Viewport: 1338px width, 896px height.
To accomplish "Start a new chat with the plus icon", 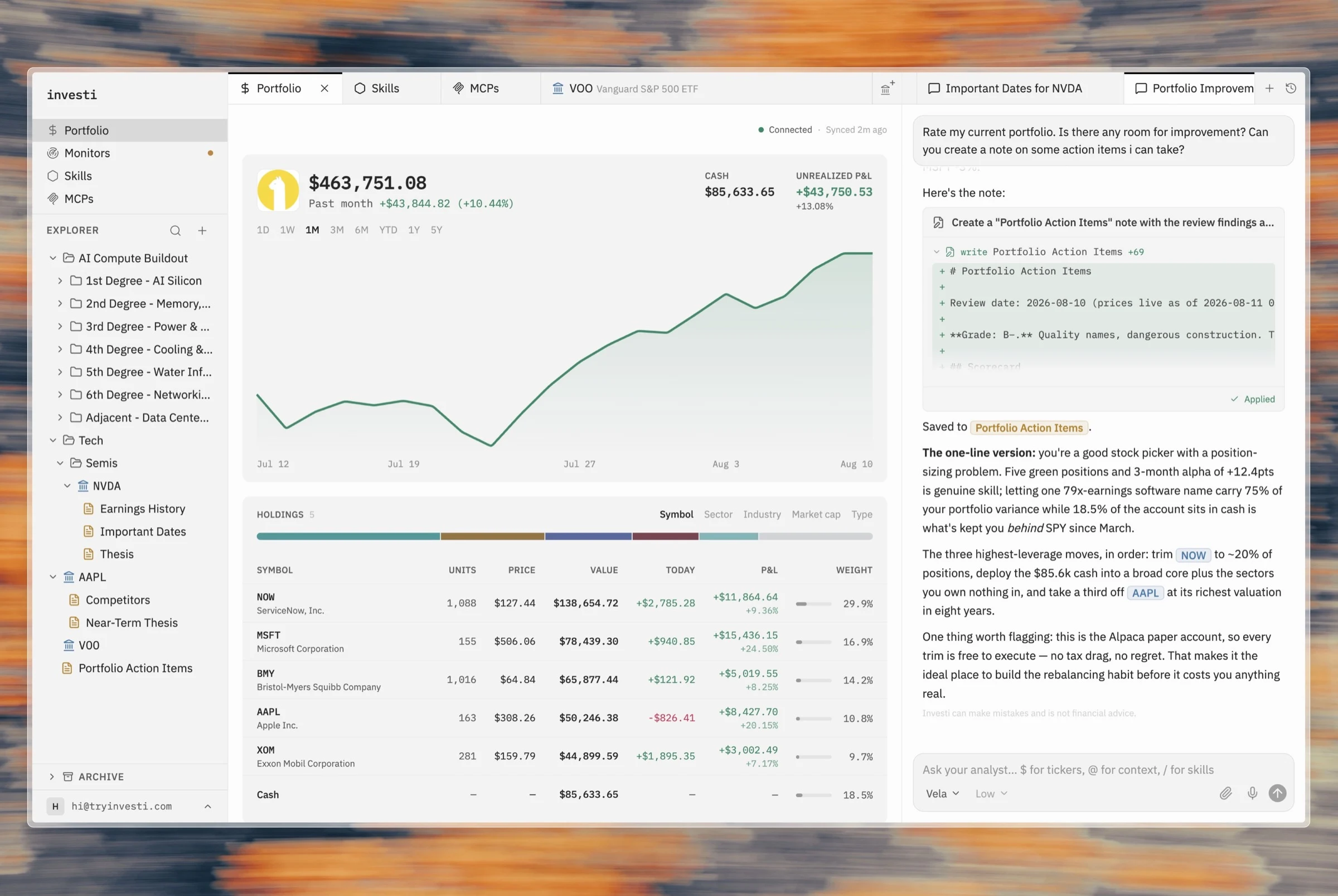I will [1269, 89].
